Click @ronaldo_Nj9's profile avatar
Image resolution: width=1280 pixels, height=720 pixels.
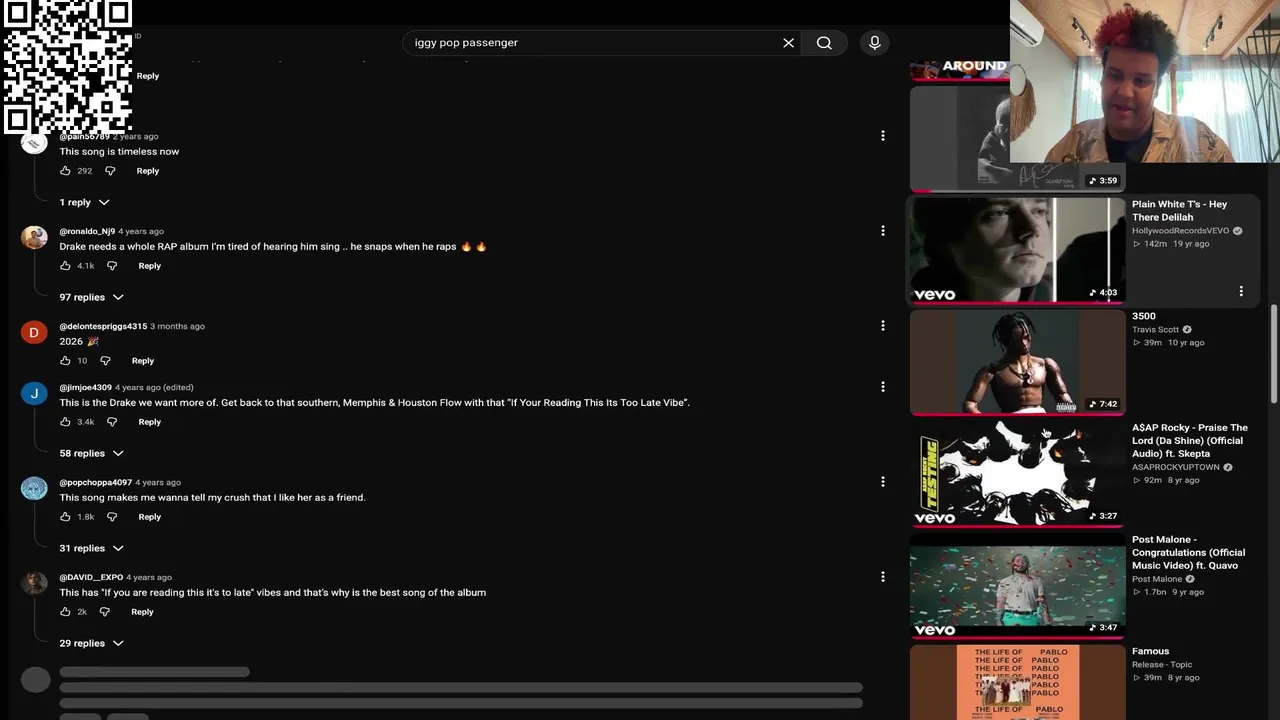tap(35, 238)
